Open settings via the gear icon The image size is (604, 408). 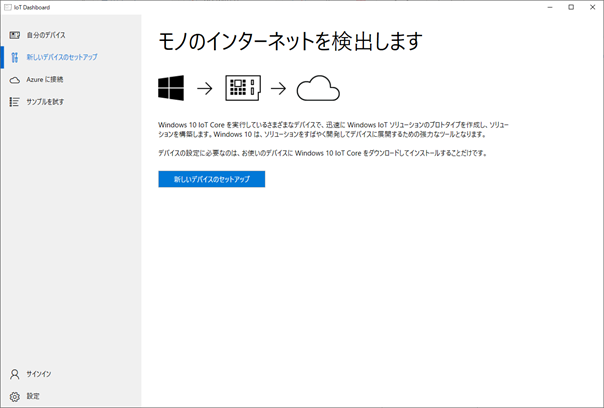pyautogui.click(x=14, y=396)
